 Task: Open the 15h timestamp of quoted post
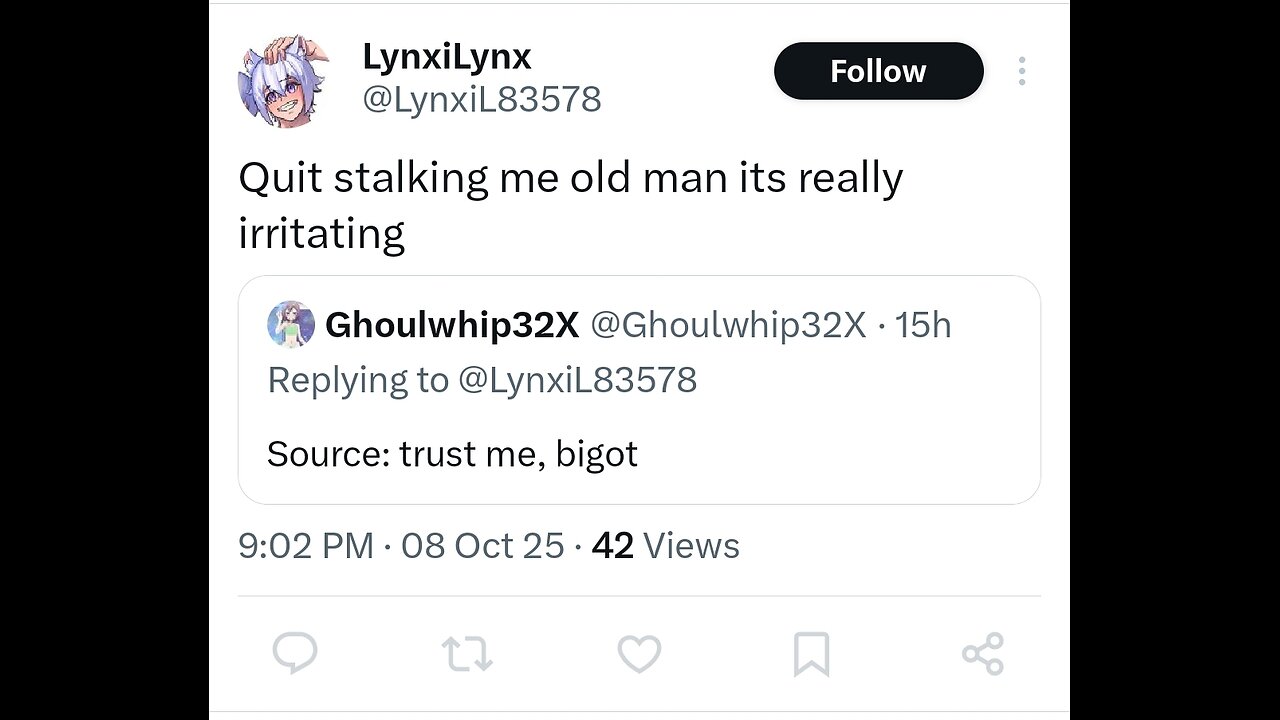(x=923, y=325)
